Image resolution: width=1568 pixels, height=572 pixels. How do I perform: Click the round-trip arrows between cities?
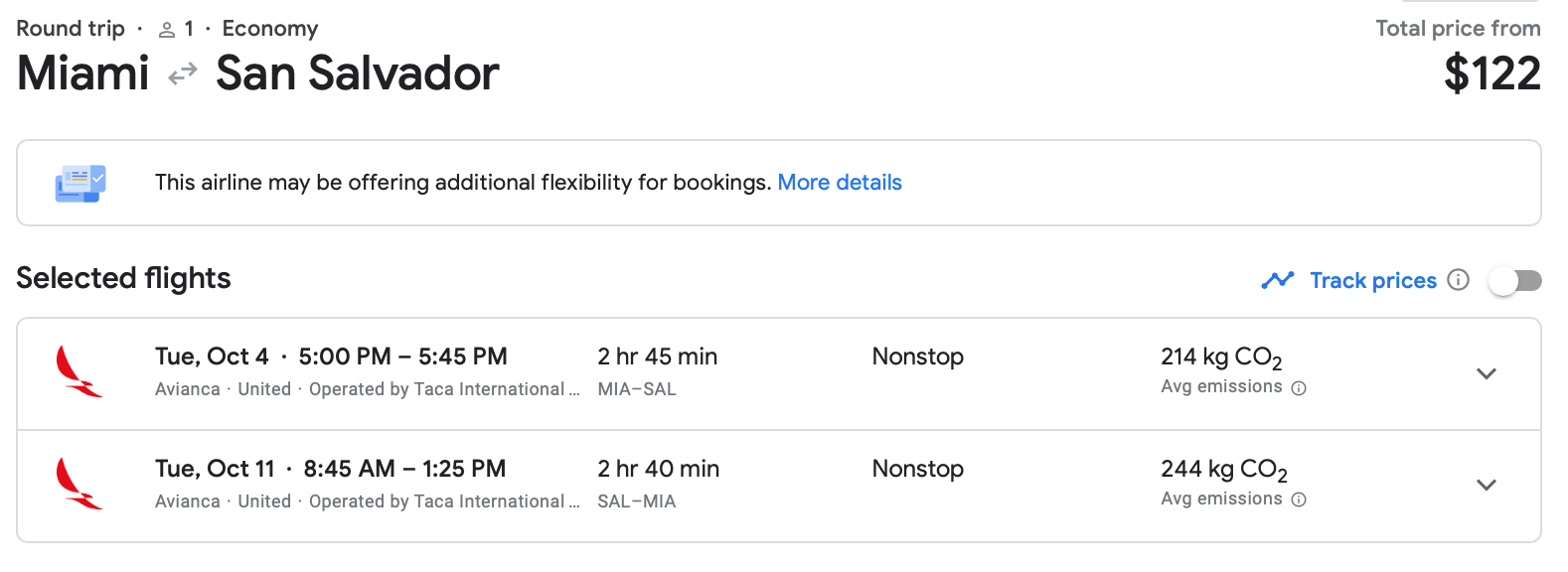[182, 74]
